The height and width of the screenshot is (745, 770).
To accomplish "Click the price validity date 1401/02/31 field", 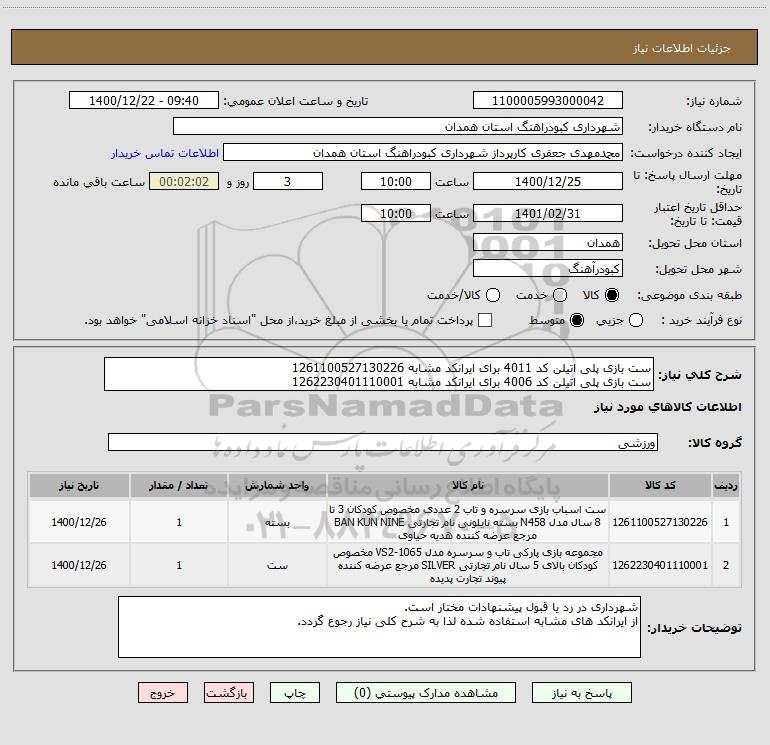I will click(x=548, y=213).
